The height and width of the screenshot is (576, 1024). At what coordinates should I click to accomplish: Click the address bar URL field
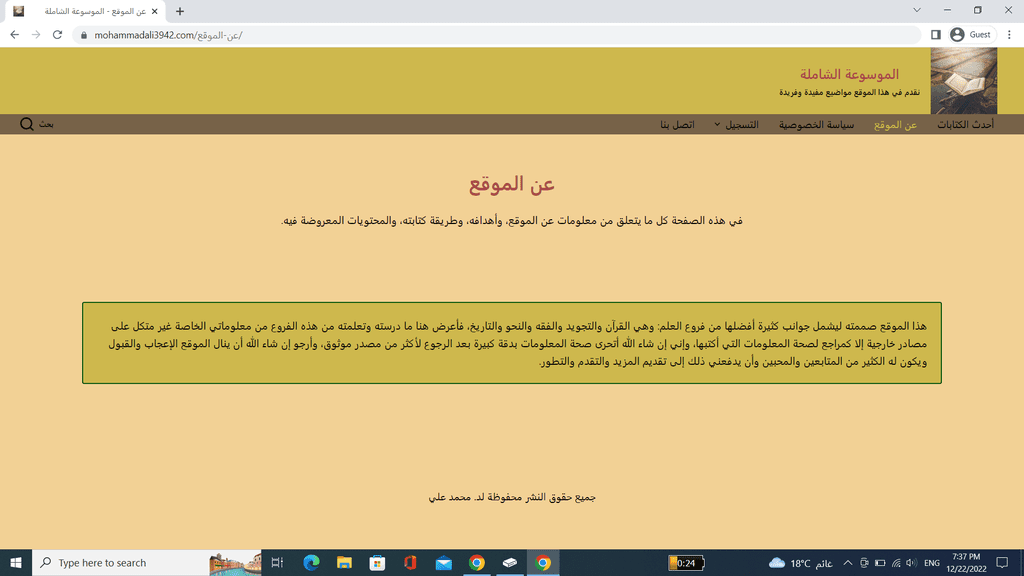(x=496, y=35)
